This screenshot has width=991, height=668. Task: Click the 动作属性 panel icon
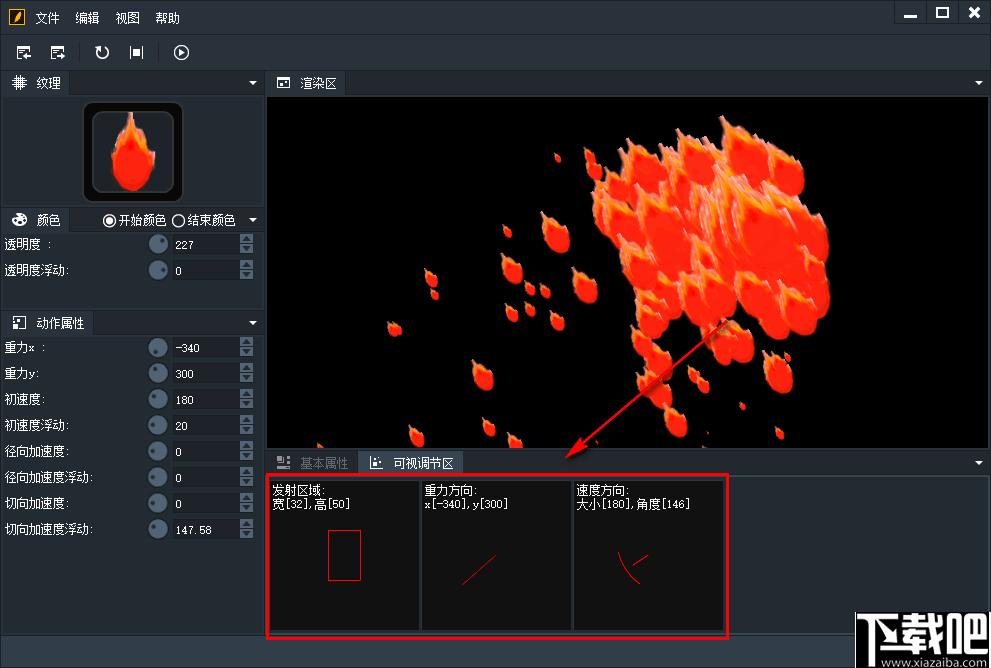[20, 323]
